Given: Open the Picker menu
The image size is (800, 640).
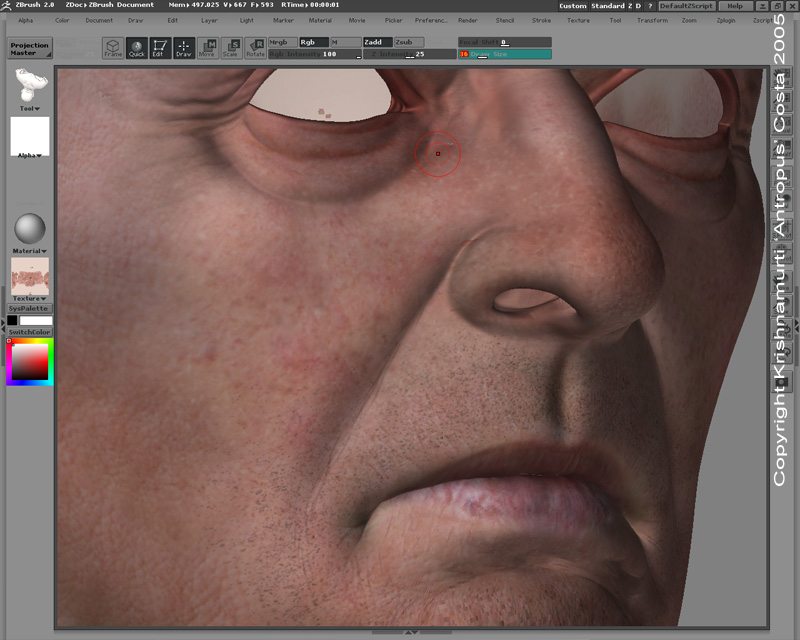Looking at the screenshot, I should pos(393,20).
